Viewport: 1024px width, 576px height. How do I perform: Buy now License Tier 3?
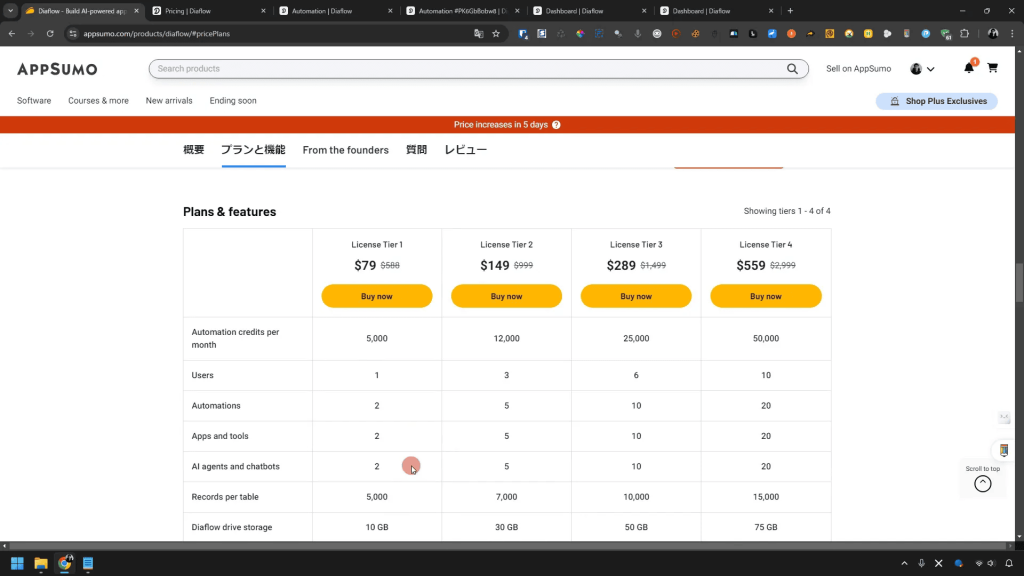[x=636, y=296]
